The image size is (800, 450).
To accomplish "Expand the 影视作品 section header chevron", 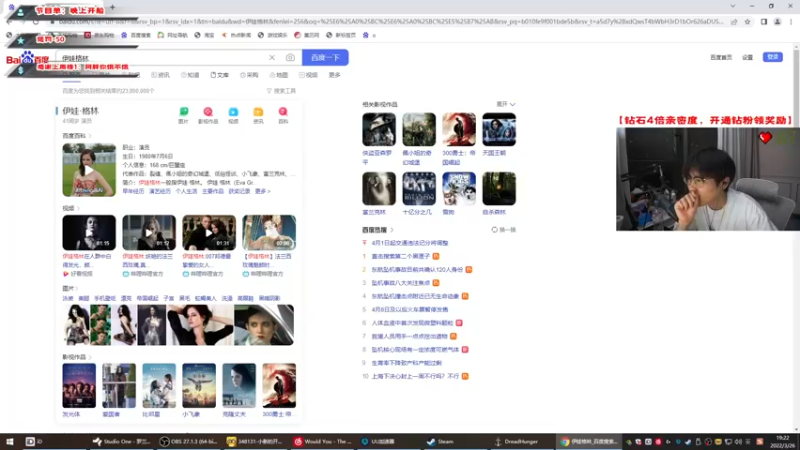I will pyautogui.click(x=90, y=357).
